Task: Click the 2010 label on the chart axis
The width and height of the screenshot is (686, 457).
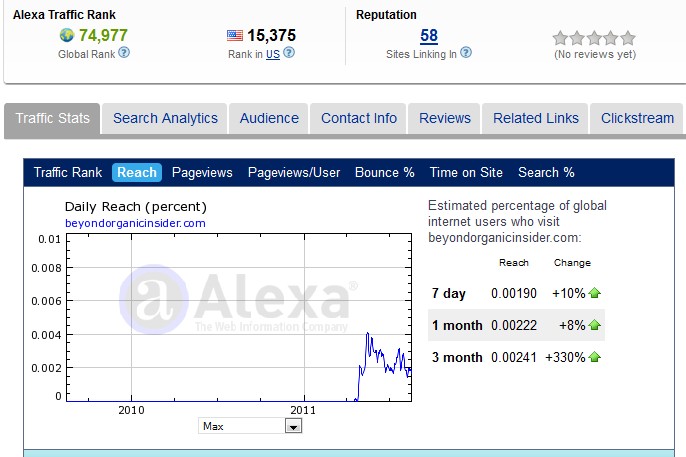Action: tap(131, 410)
